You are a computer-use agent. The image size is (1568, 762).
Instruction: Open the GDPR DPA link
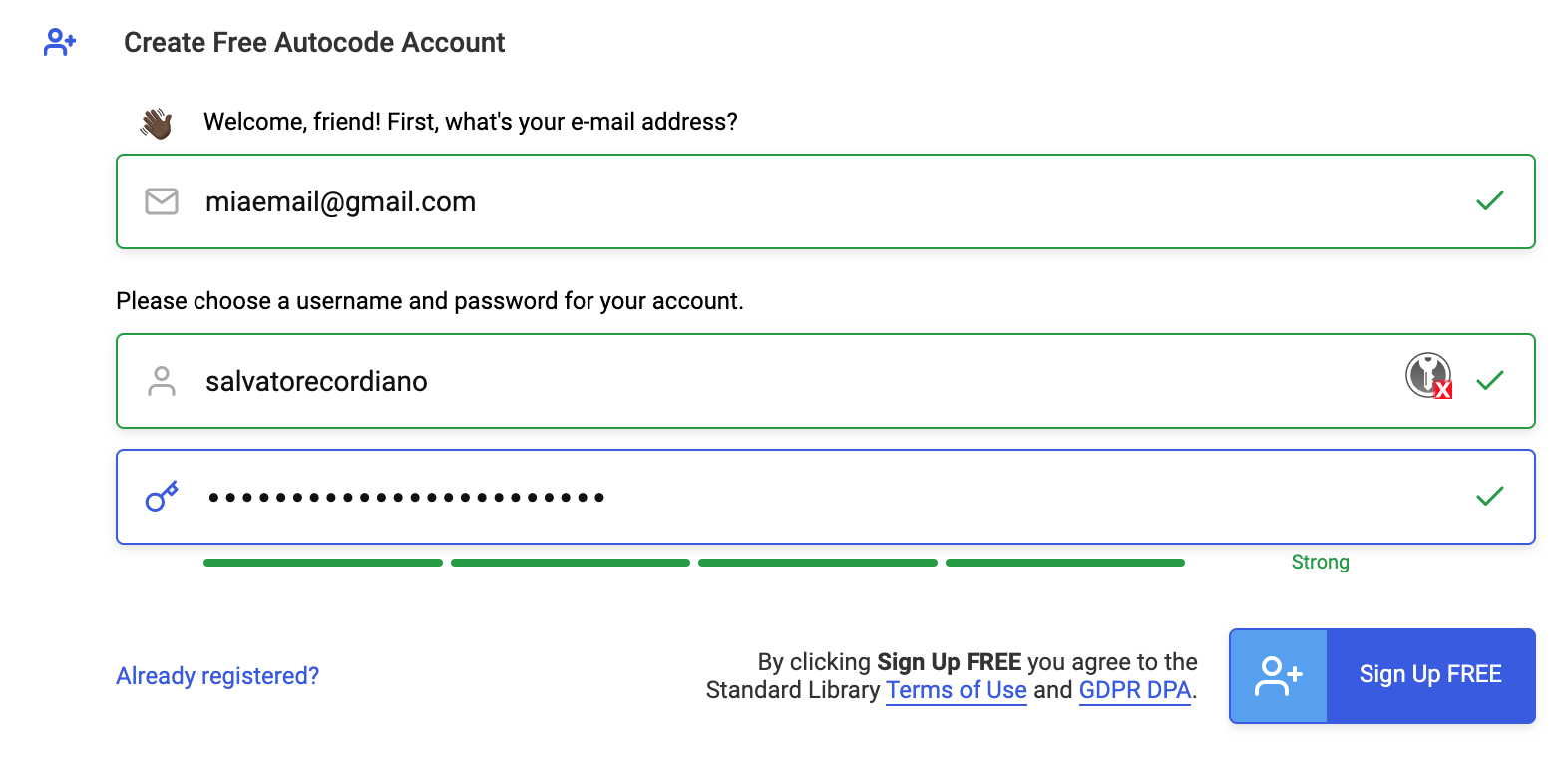[x=1135, y=690]
